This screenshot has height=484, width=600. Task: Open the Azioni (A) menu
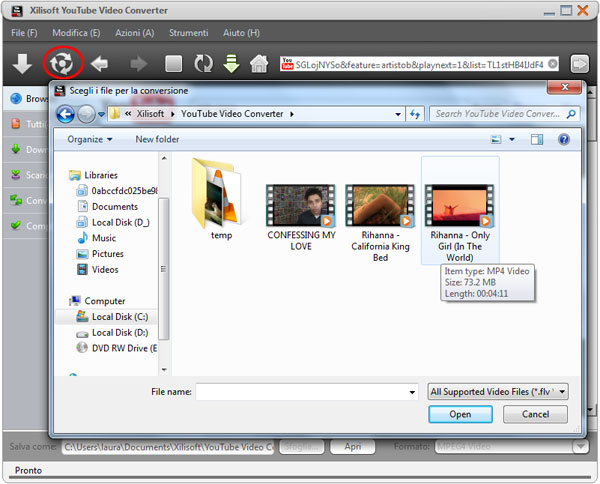(135, 33)
